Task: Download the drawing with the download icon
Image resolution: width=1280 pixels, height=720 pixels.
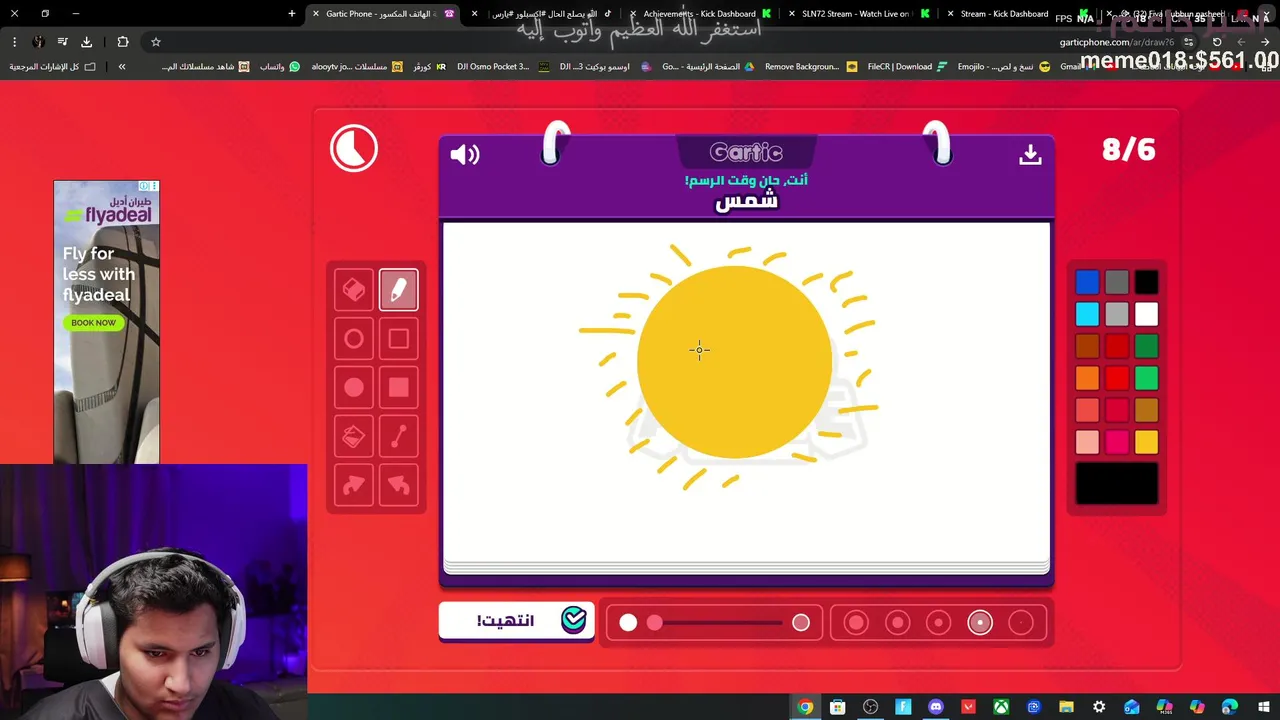Action: pyautogui.click(x=1030, y=155)
